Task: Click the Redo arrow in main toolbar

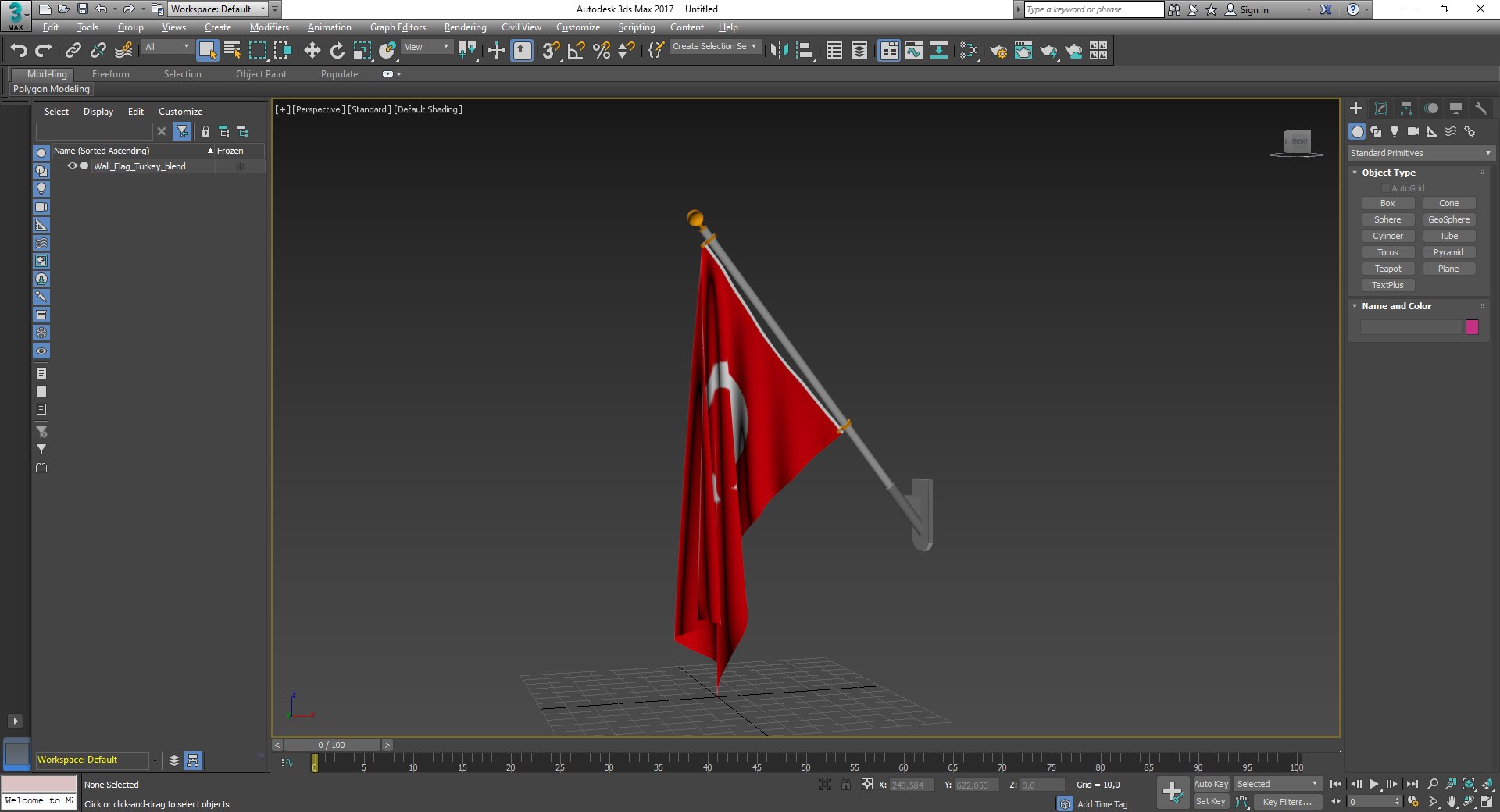Action: pyautogui.click(x=44, y=51)
